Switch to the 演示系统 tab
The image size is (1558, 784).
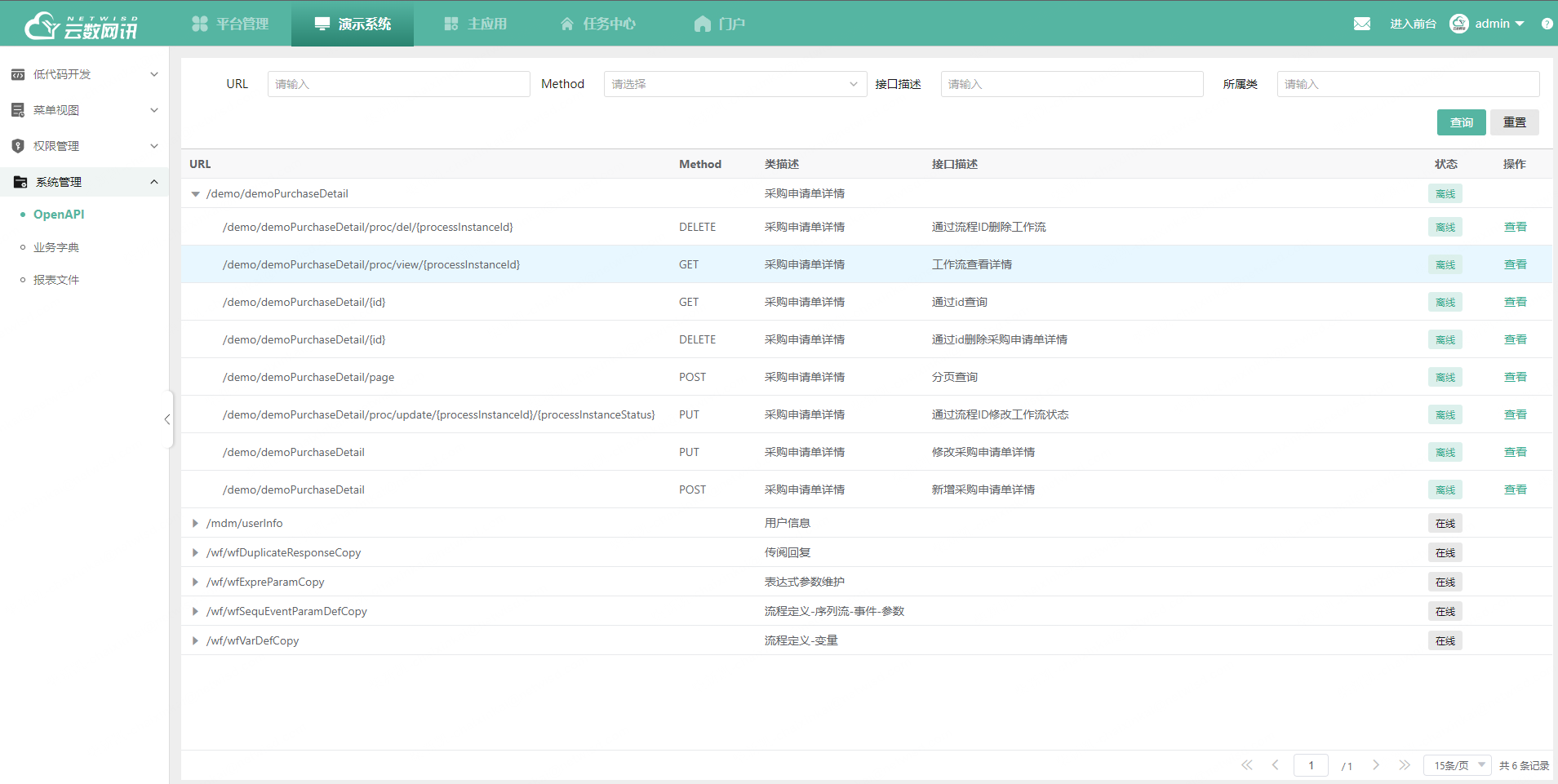point(352,23)
